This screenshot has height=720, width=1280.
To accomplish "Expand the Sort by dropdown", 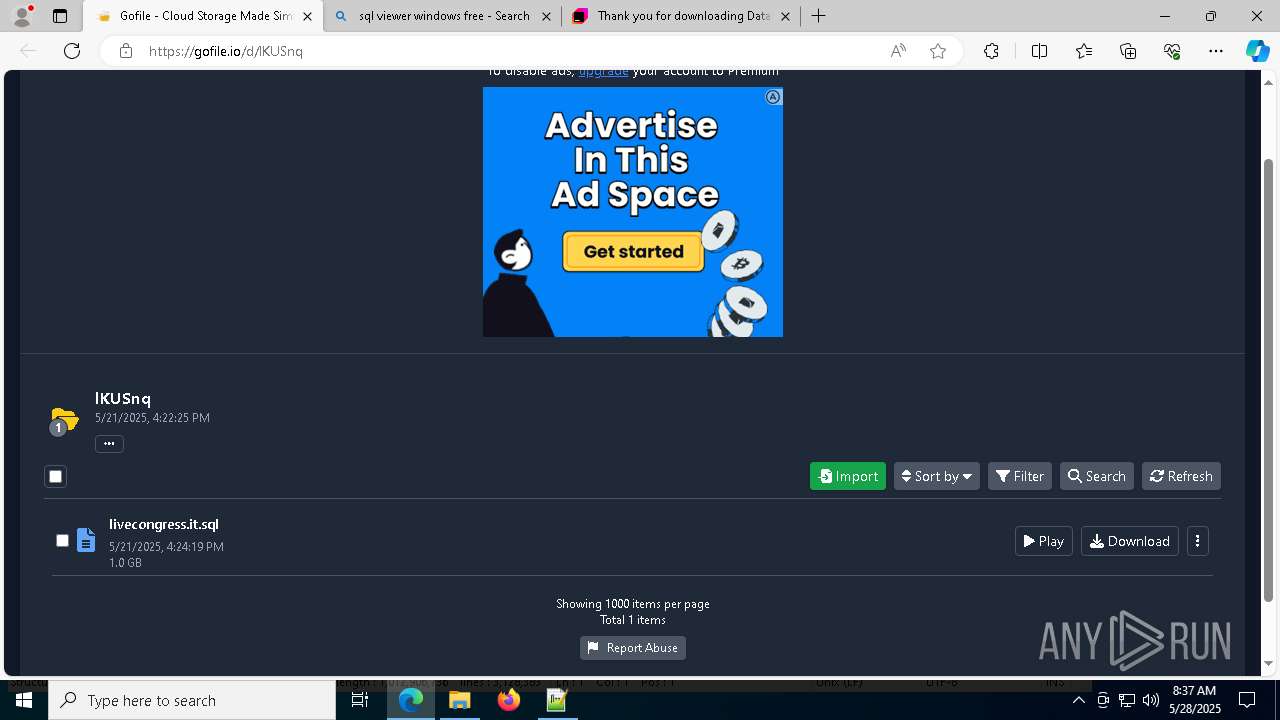I will pyautogui.click(x=937, y=476).
